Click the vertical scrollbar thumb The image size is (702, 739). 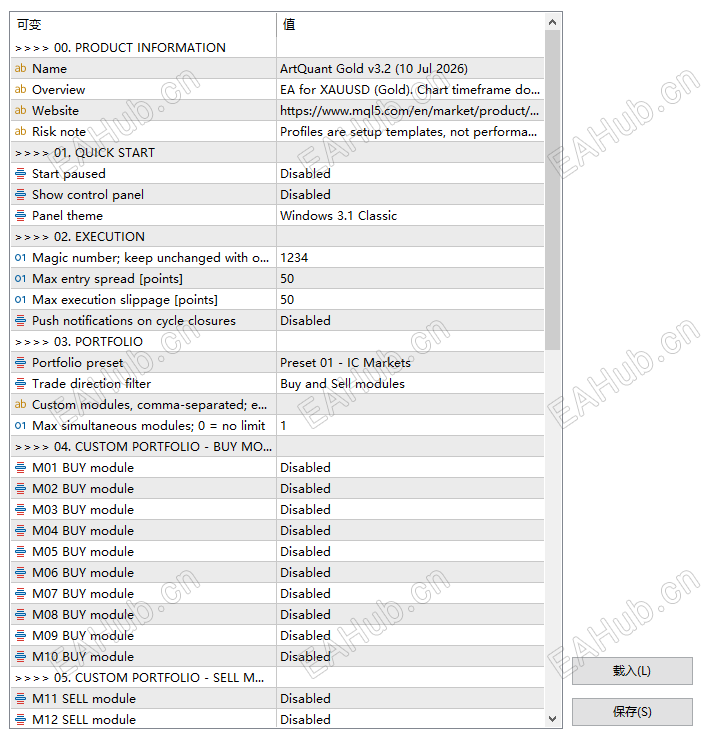click(x=553, y=190)
